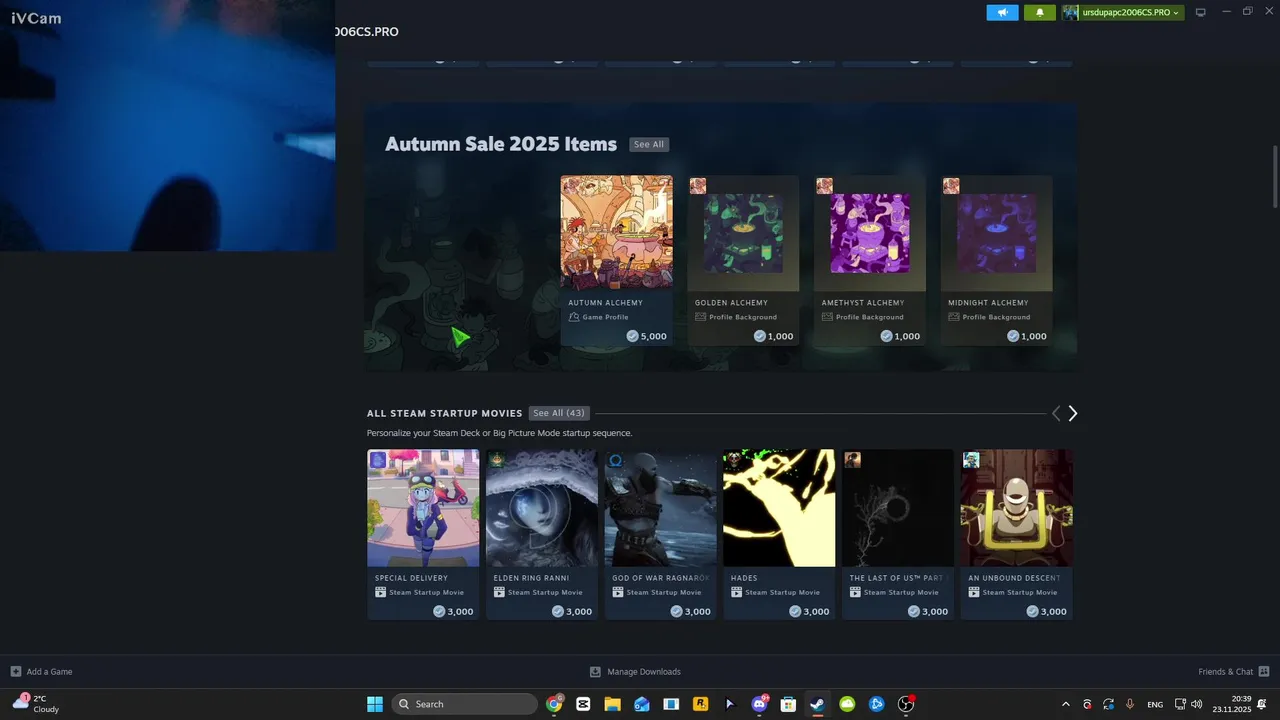The image size is (1280, 720).
Task: Open OBS Studio from taskbar
Action: click(x=906, y=704)
